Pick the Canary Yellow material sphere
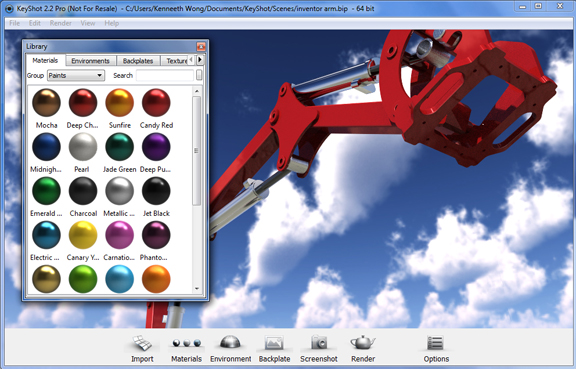Viewport: 576px width, 369px height. [x=83, y=235]
